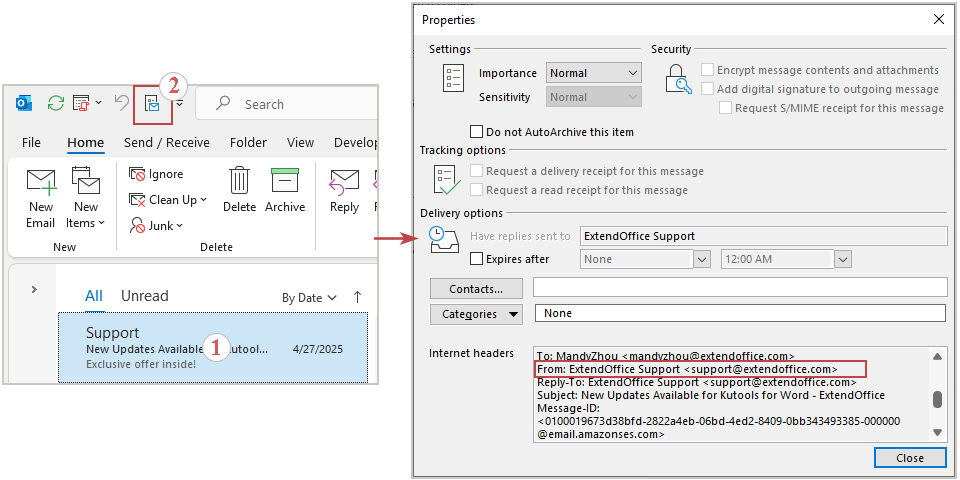Screen dimensions: 960x480
Task: Click the Contacts... button
Action: pyautogui.click(x=476, y=289)
